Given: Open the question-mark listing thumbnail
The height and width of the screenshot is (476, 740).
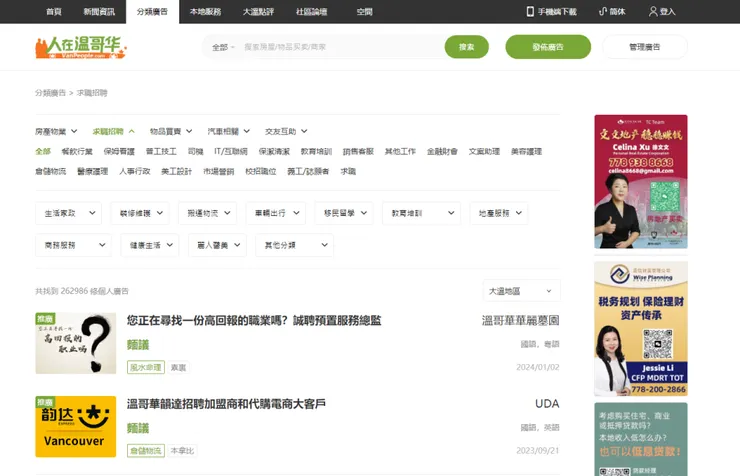Looking at the screenshot, I should (76, 343).
